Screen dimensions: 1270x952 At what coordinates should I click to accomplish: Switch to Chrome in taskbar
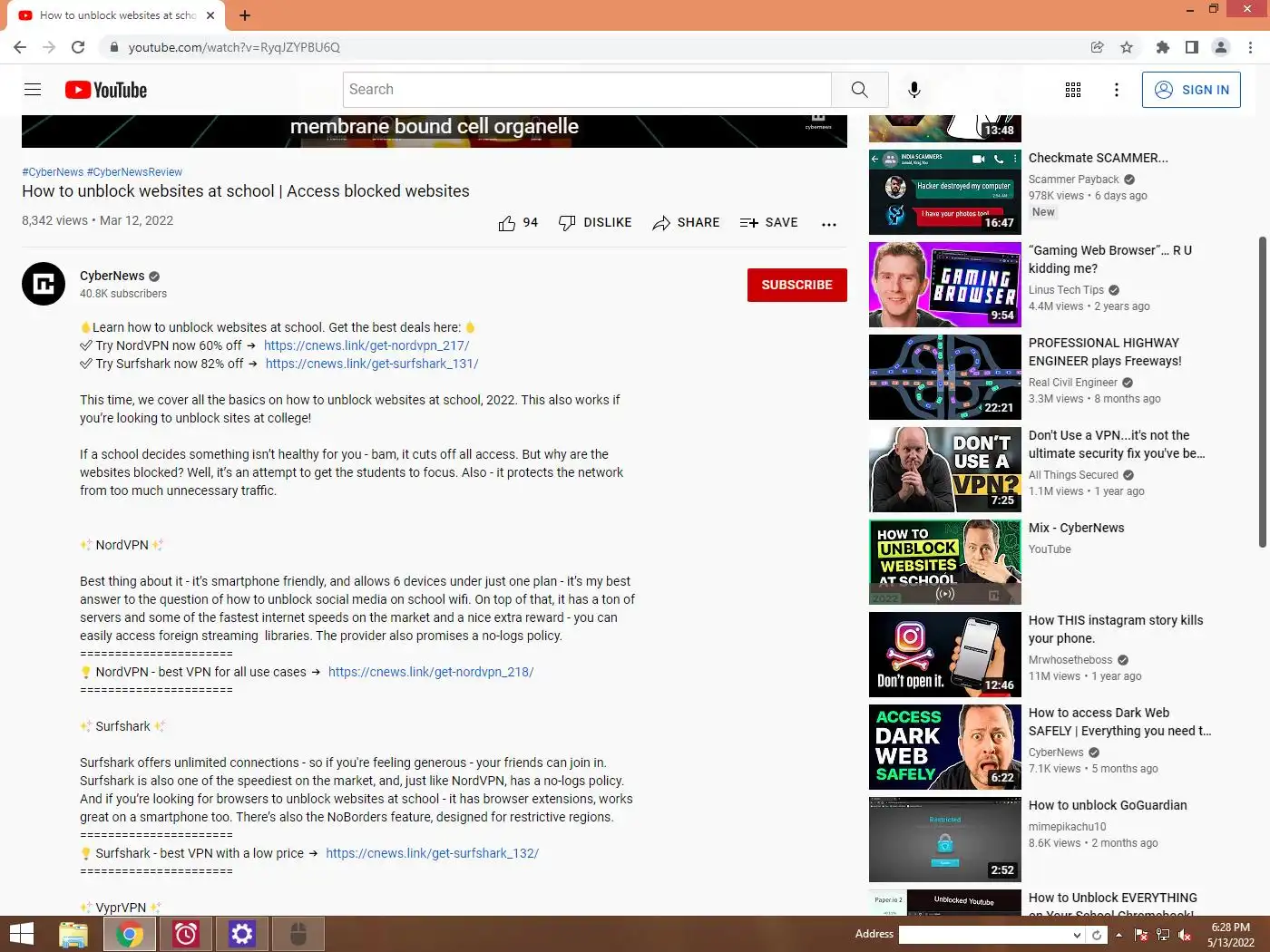tap(130, 934)
